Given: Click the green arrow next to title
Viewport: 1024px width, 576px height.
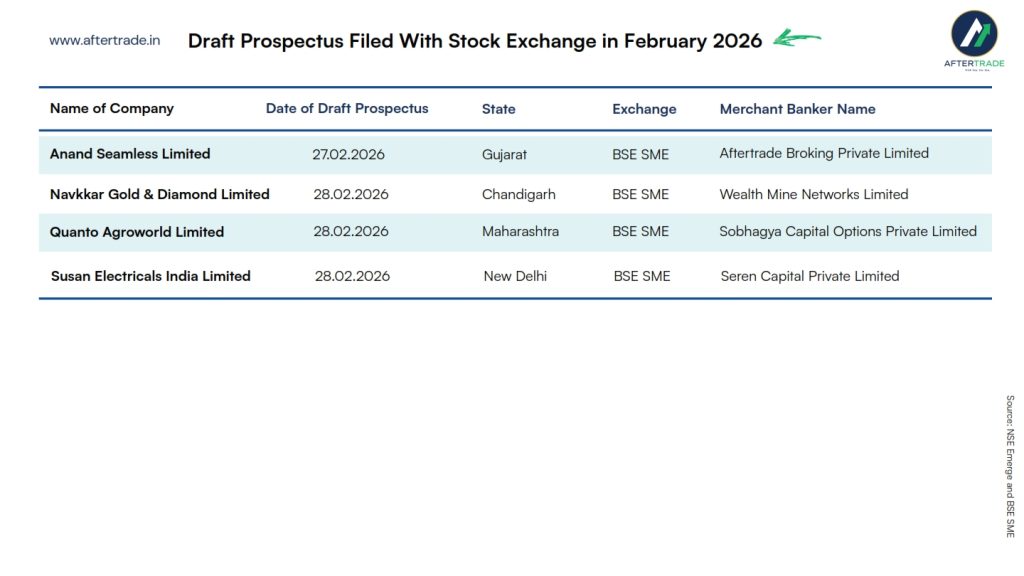Looking at the screenshot, I should [x=797, y=40].
